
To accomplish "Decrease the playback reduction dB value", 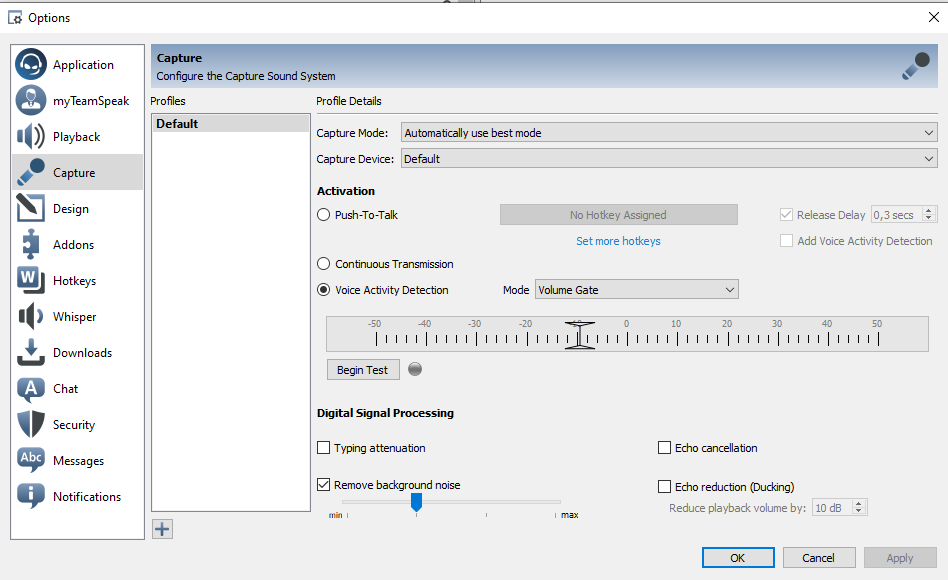I will (x=859, y=512).
